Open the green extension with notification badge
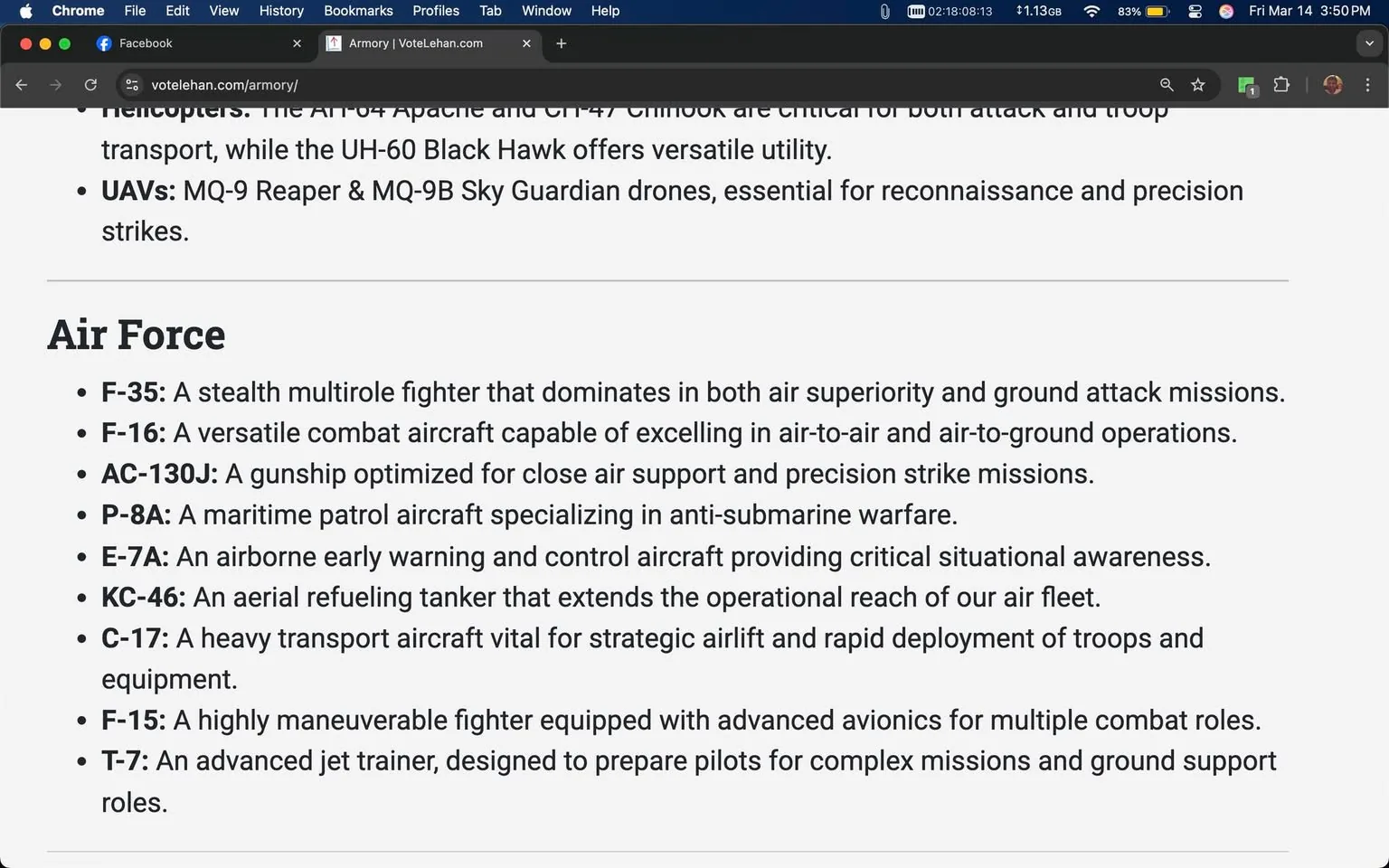 click(x=1245, y=84)
